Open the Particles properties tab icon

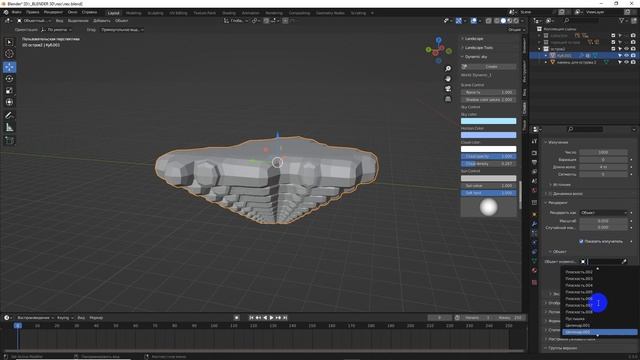pyautogui.click(x=534, y=233)
